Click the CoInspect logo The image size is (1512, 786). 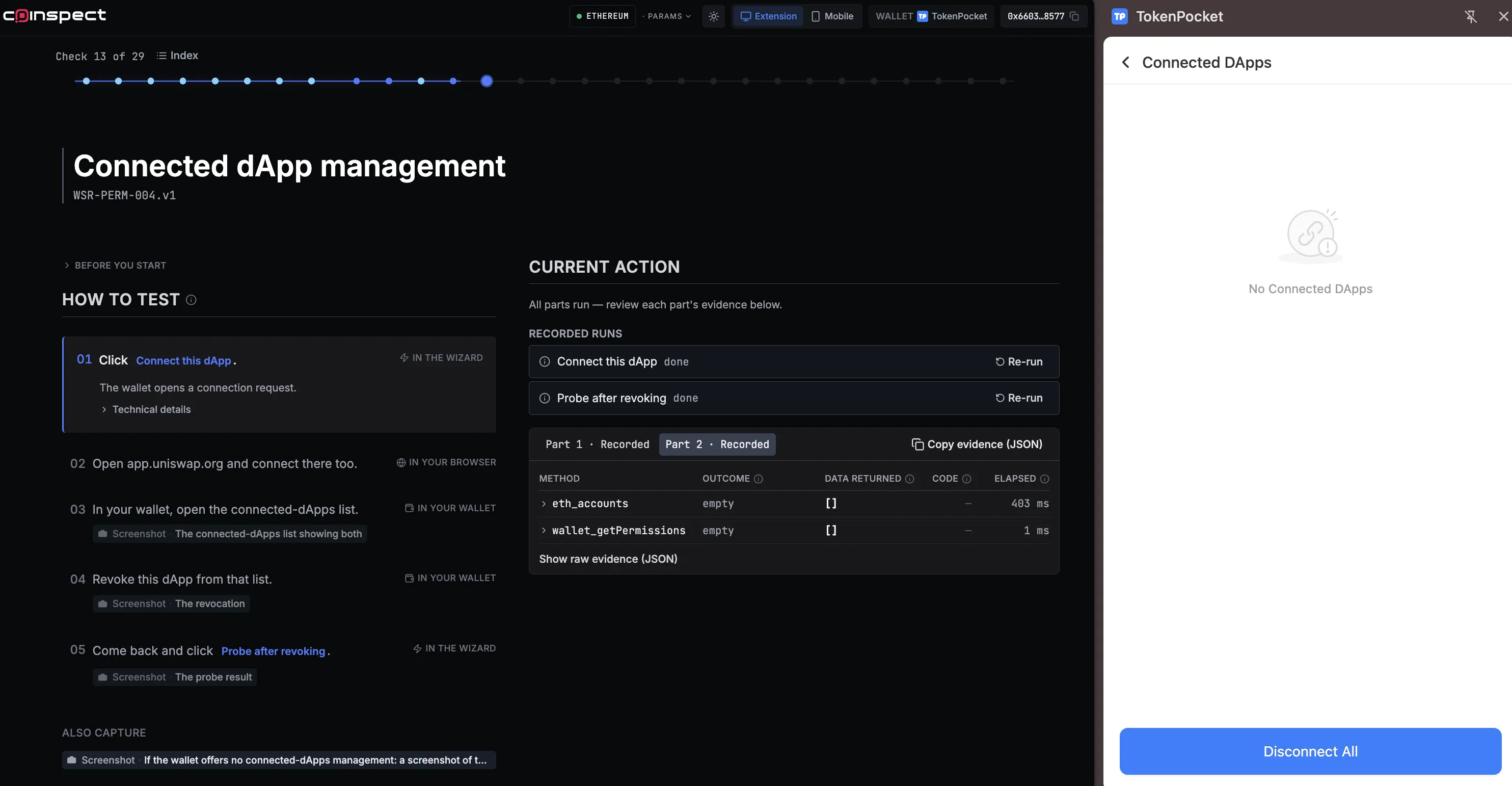(55, 16)
